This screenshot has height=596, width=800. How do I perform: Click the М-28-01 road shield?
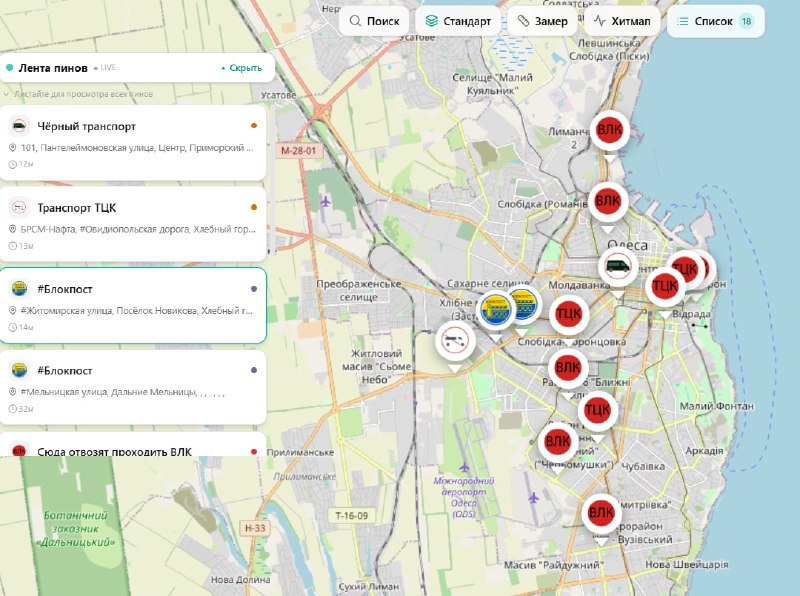[298, 151]
